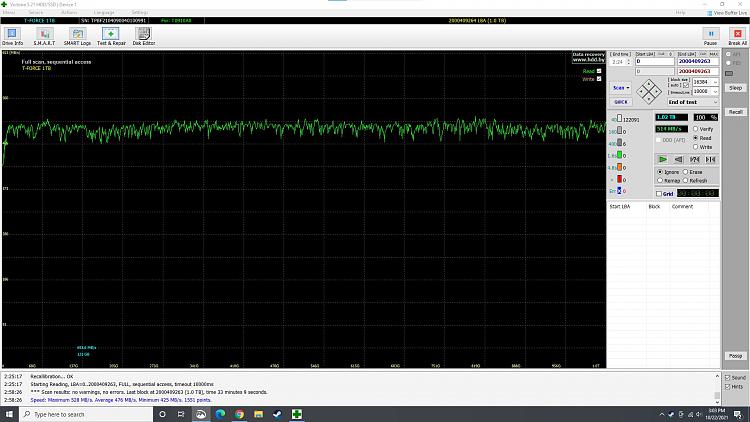Open File Explorer from taskbar

pyautogui.click(x=258, y=414)
